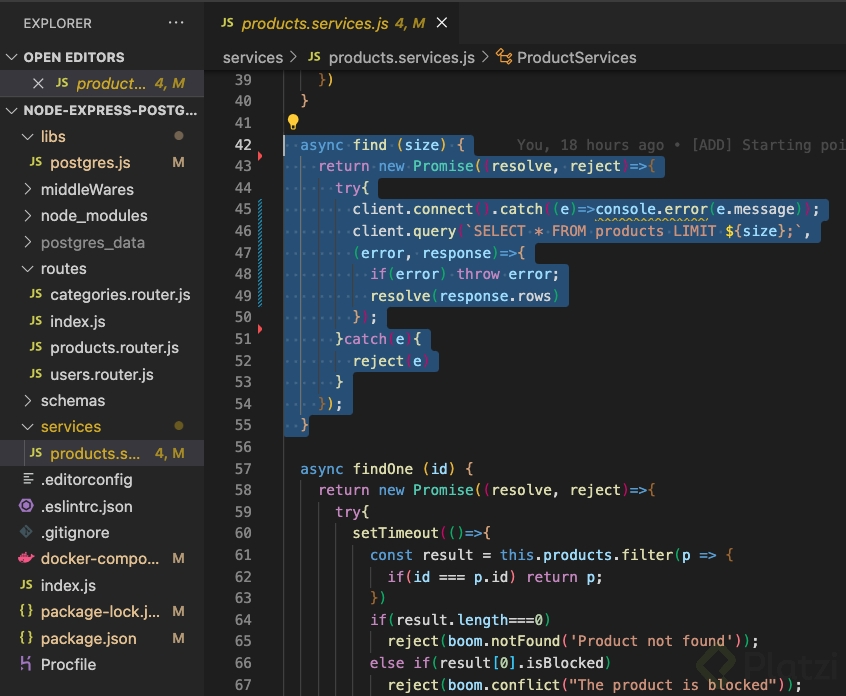
Task: Click the Procfile Heroku icon
Action: [26, 664]
